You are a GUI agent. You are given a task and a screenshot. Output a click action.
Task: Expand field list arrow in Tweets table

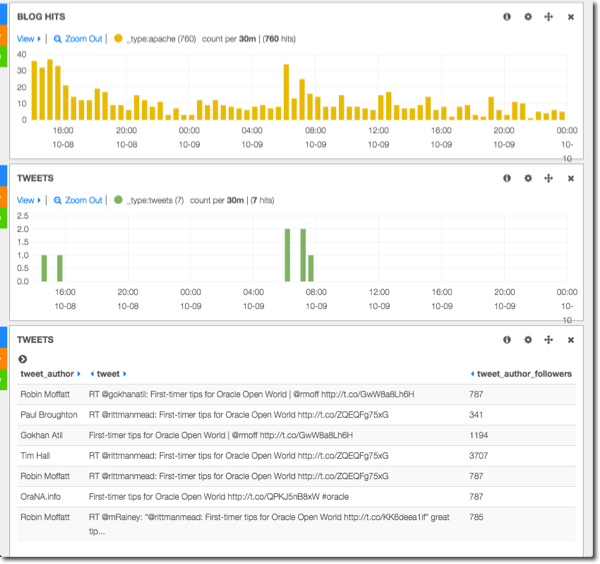[x=23, y=358]
